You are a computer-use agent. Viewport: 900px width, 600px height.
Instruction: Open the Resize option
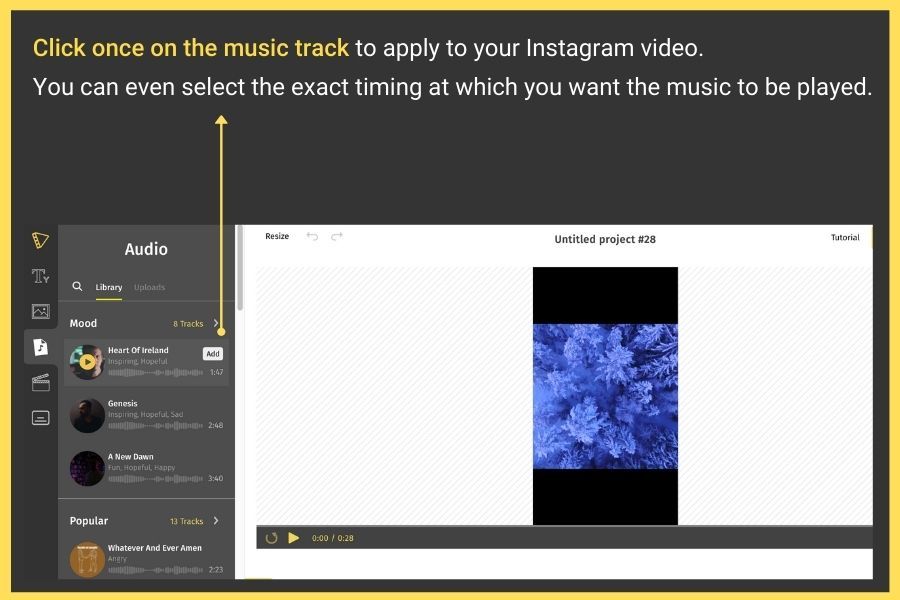277,236
